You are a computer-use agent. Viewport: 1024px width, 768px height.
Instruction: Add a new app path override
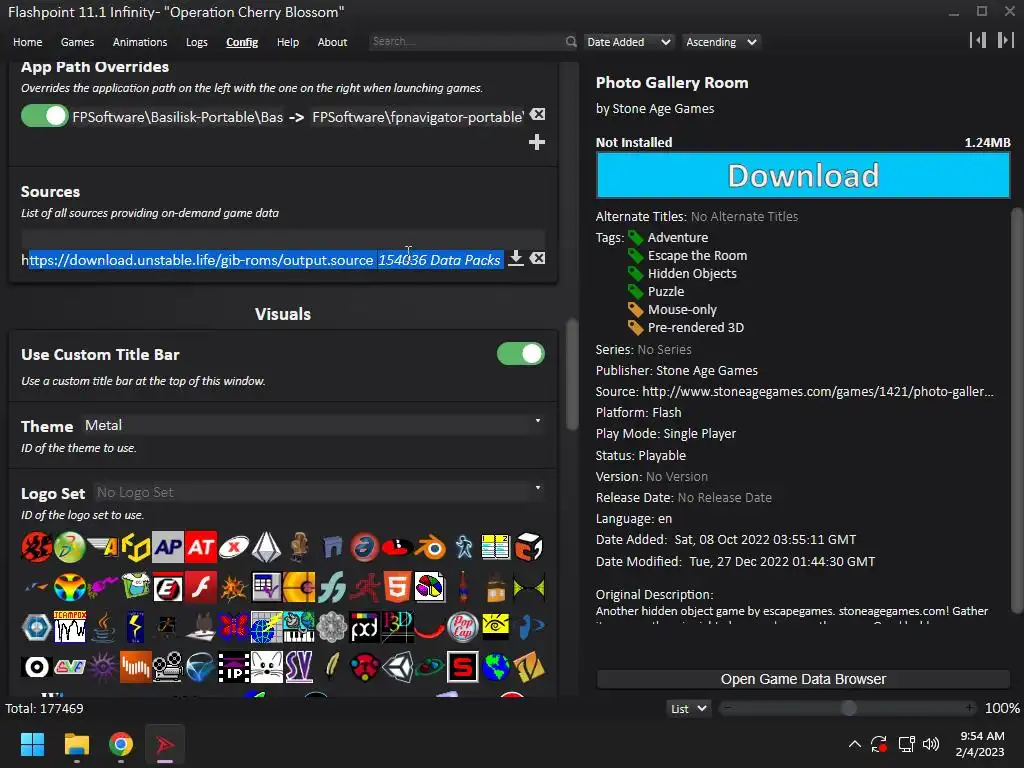pos(537,142)
